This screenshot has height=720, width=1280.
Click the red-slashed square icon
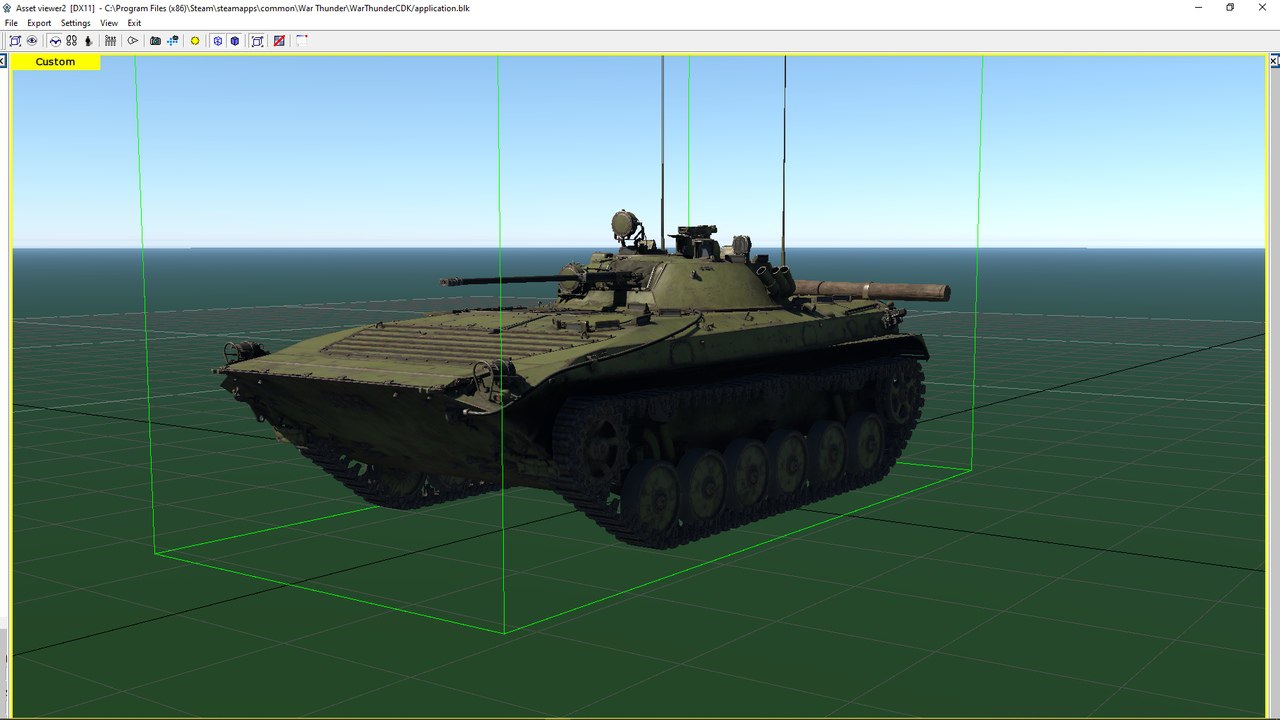click(x=279, y=41)
